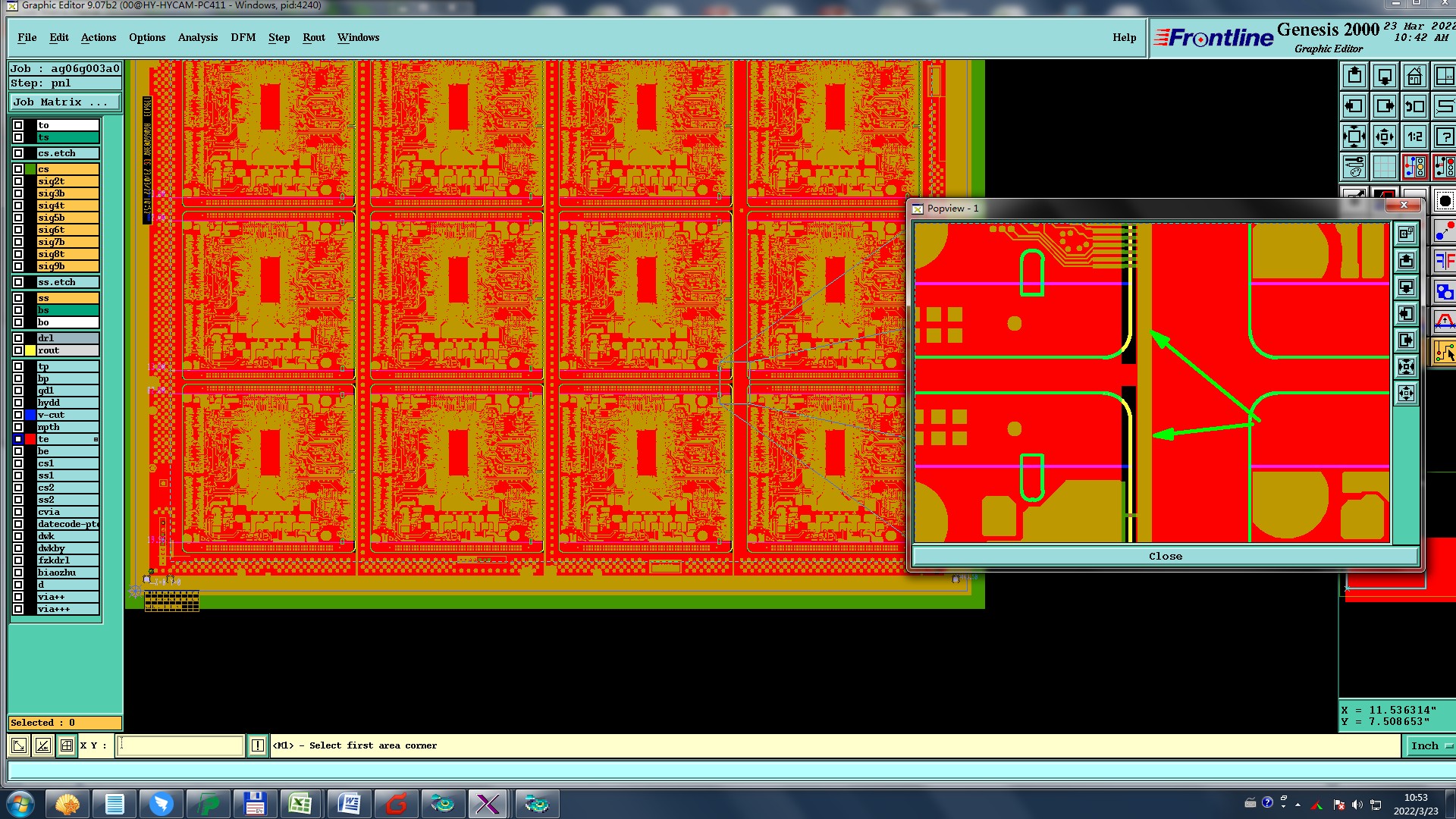The image size is (1456, 819).
Task: Toggle the checkbox for layer rout
Action: pos(18,350)
